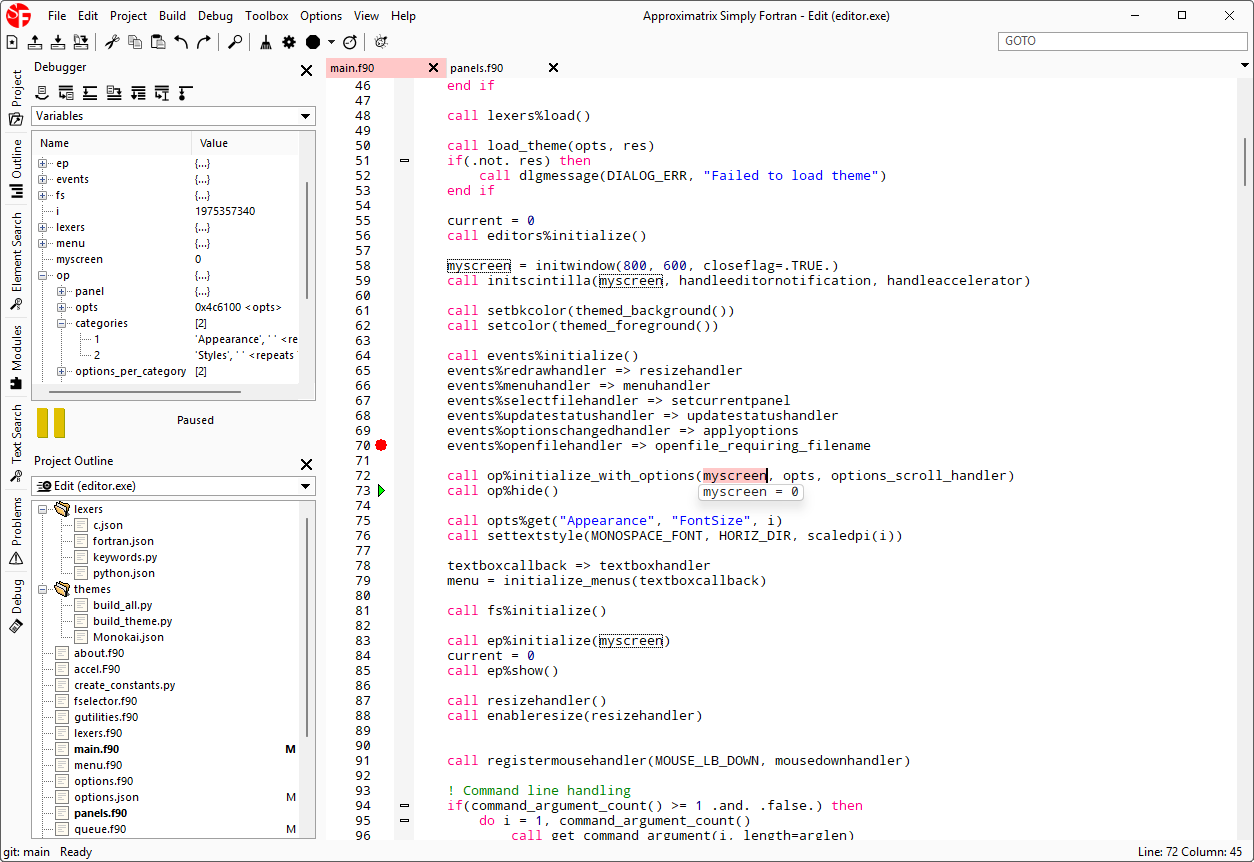The image size is (1254, 862).
Task: Paste using the clipboard toolbar icon
Action: tap(158, 42)
